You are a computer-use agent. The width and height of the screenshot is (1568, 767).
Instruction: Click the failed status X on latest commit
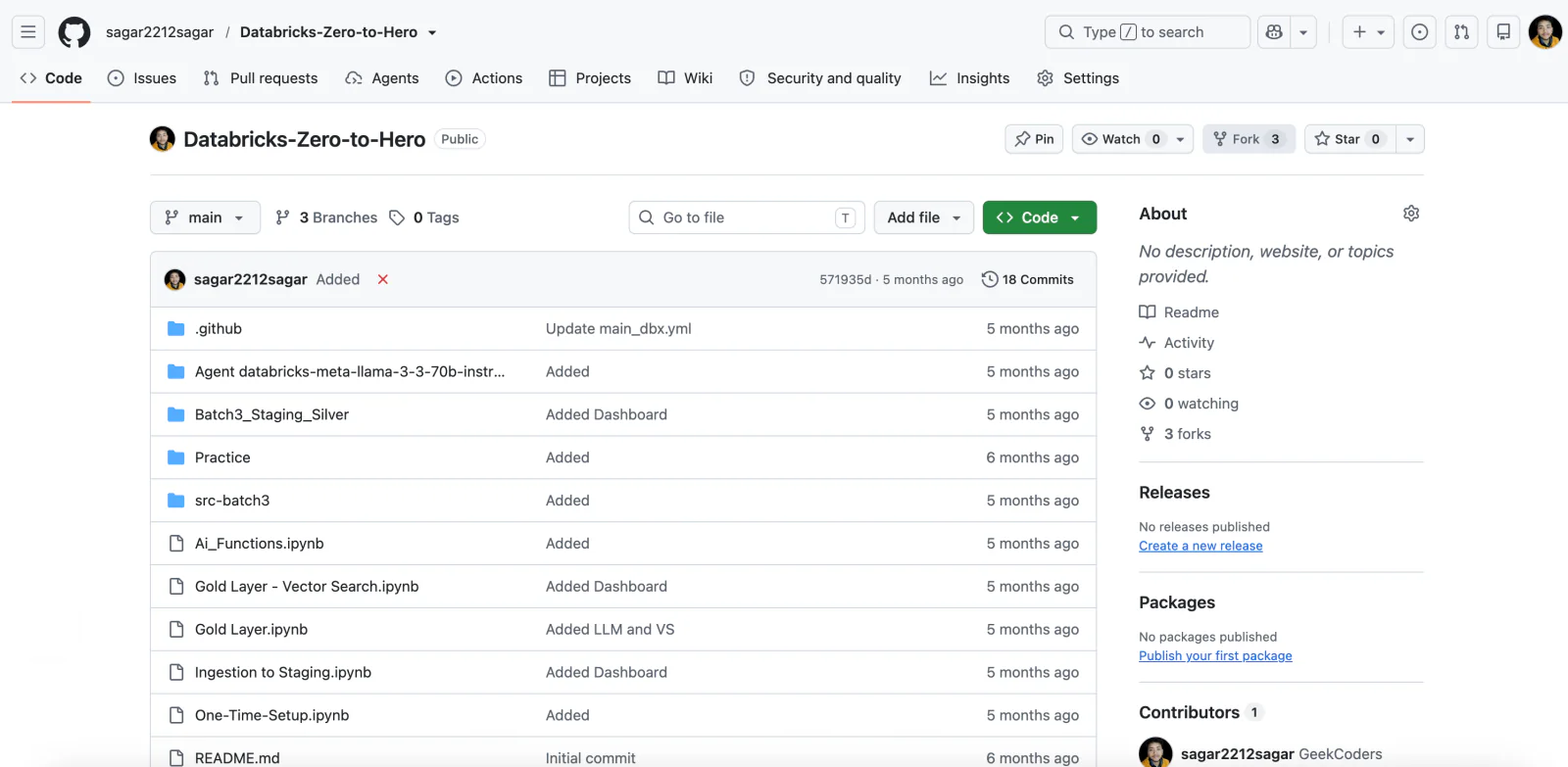click(x=383, y=279)
